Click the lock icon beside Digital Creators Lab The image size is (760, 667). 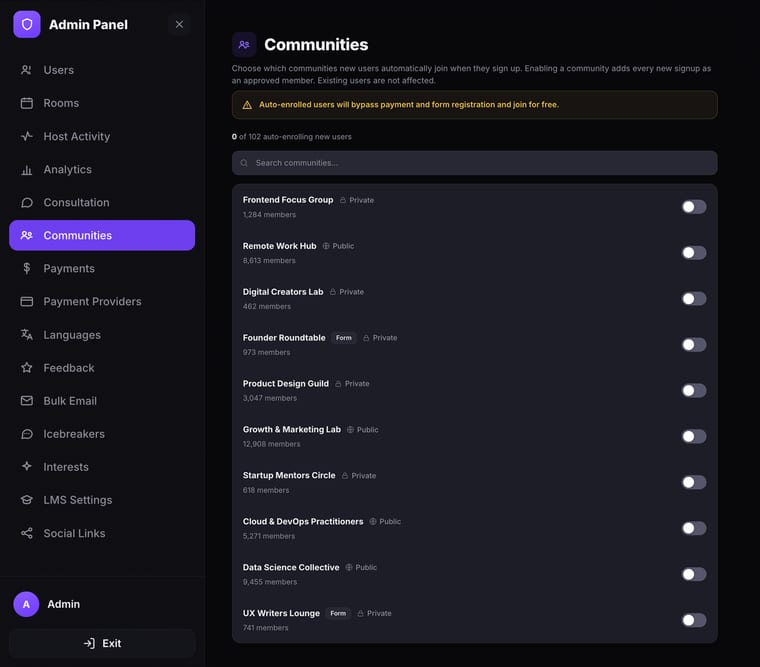click(x=332, y=292)
